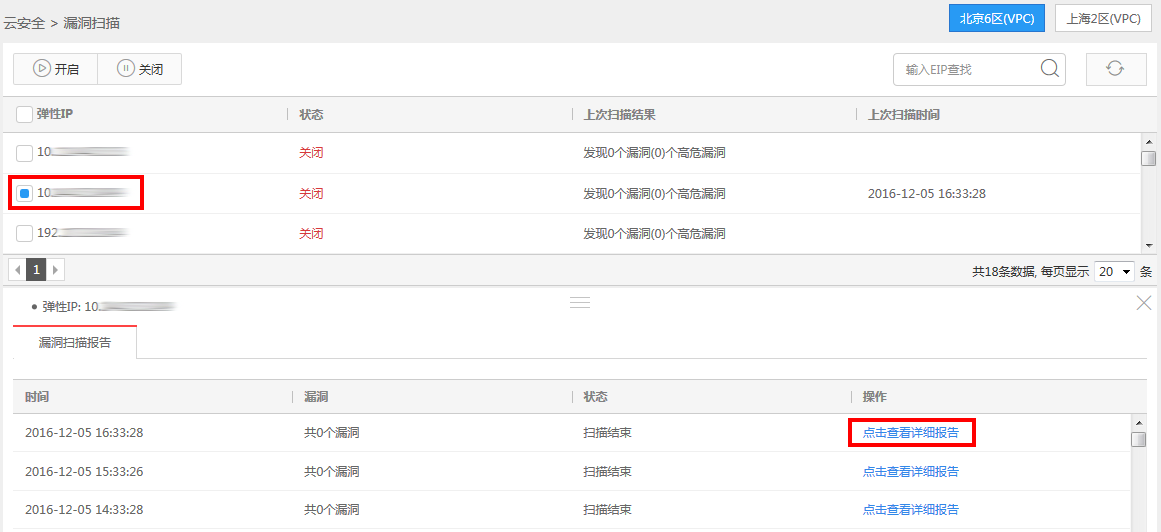Viewport: 1161px width, 532px height.
Task: Check the first elastic IP row checkbox
Action: point(24,153)
